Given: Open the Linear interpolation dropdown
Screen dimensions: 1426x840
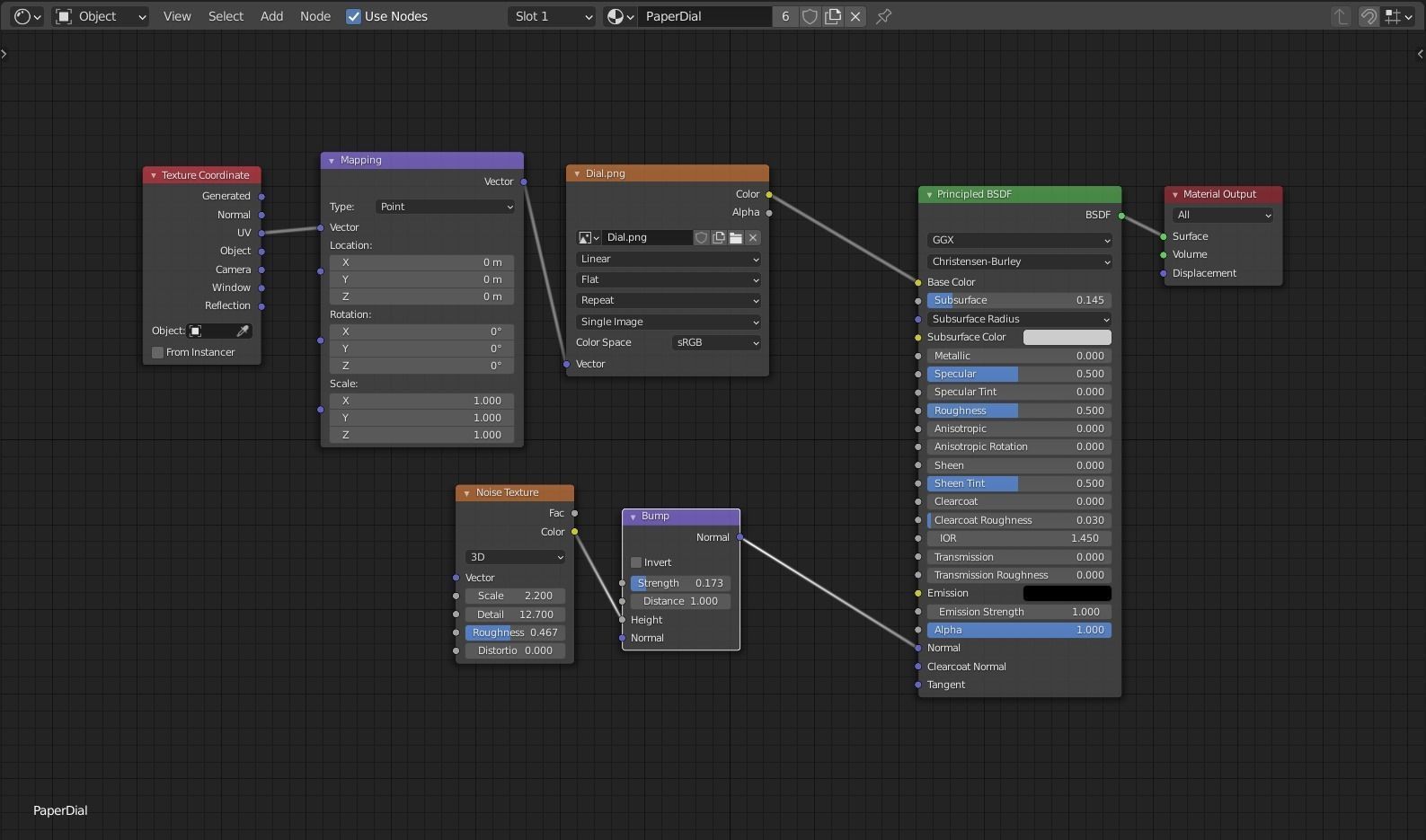Looking at the screenshot, I should (x=668, y=259).
